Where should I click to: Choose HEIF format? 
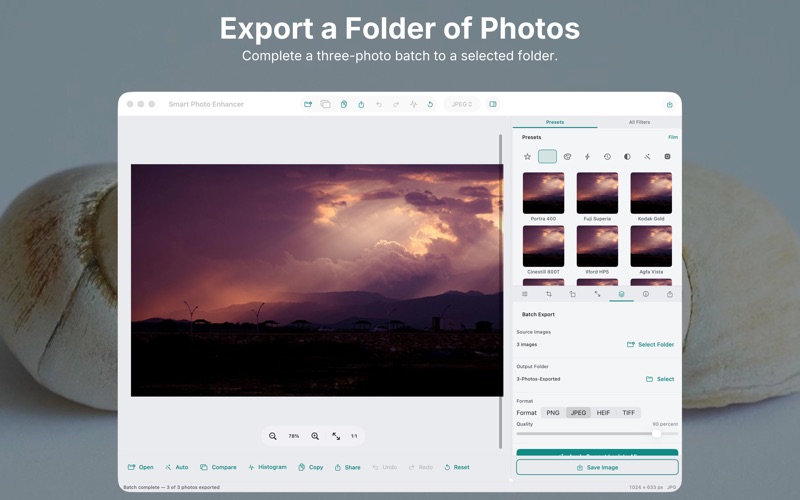click(x=603, y=413)
